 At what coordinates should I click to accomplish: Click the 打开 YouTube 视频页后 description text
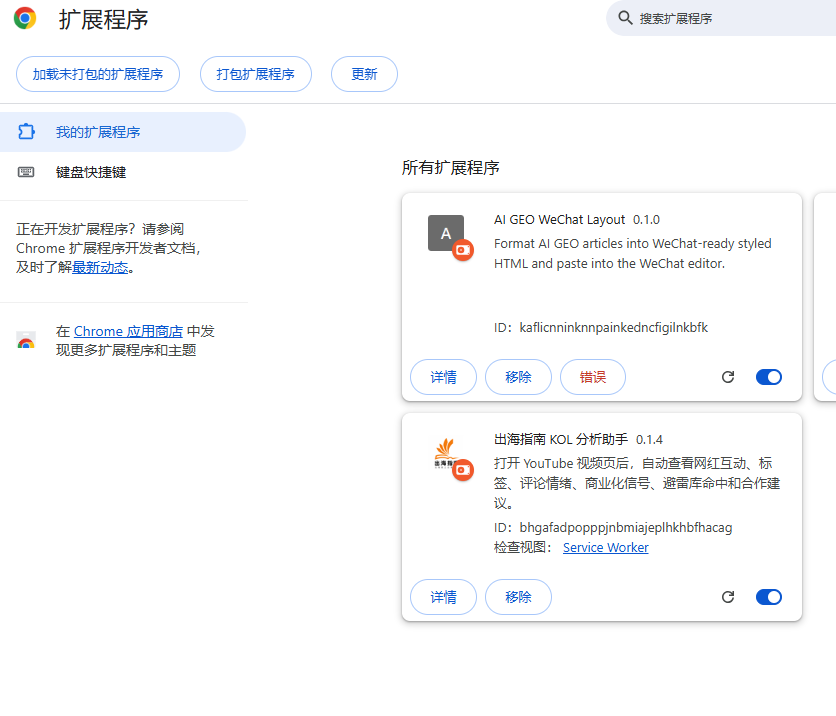pyautogui.click(x=637, y=483)
